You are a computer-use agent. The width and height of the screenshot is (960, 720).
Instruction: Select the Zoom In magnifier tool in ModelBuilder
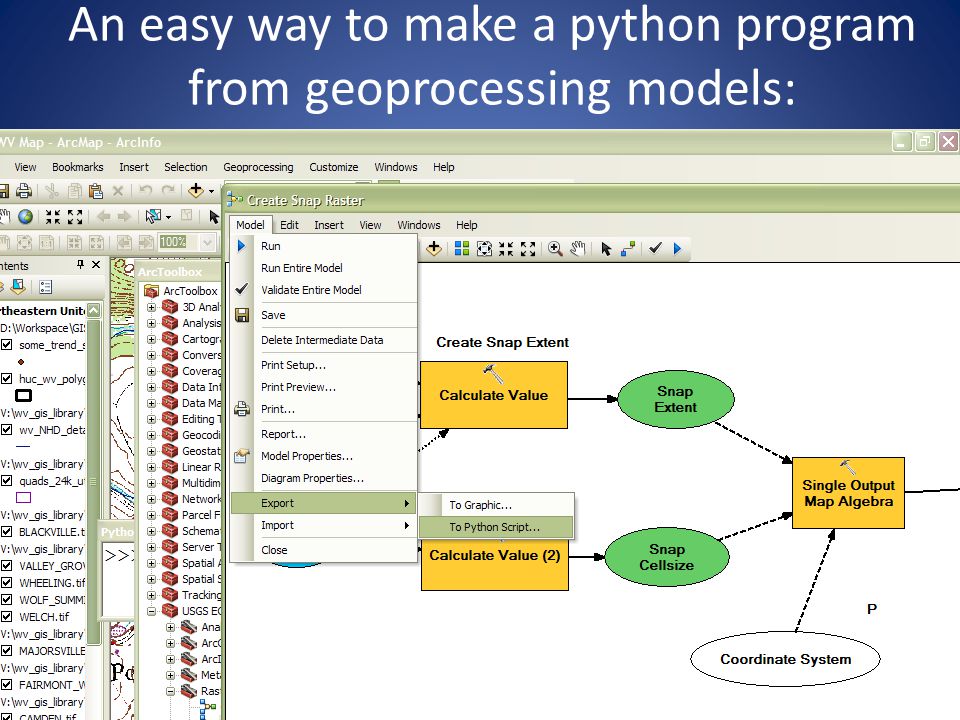tap(555, 248)
